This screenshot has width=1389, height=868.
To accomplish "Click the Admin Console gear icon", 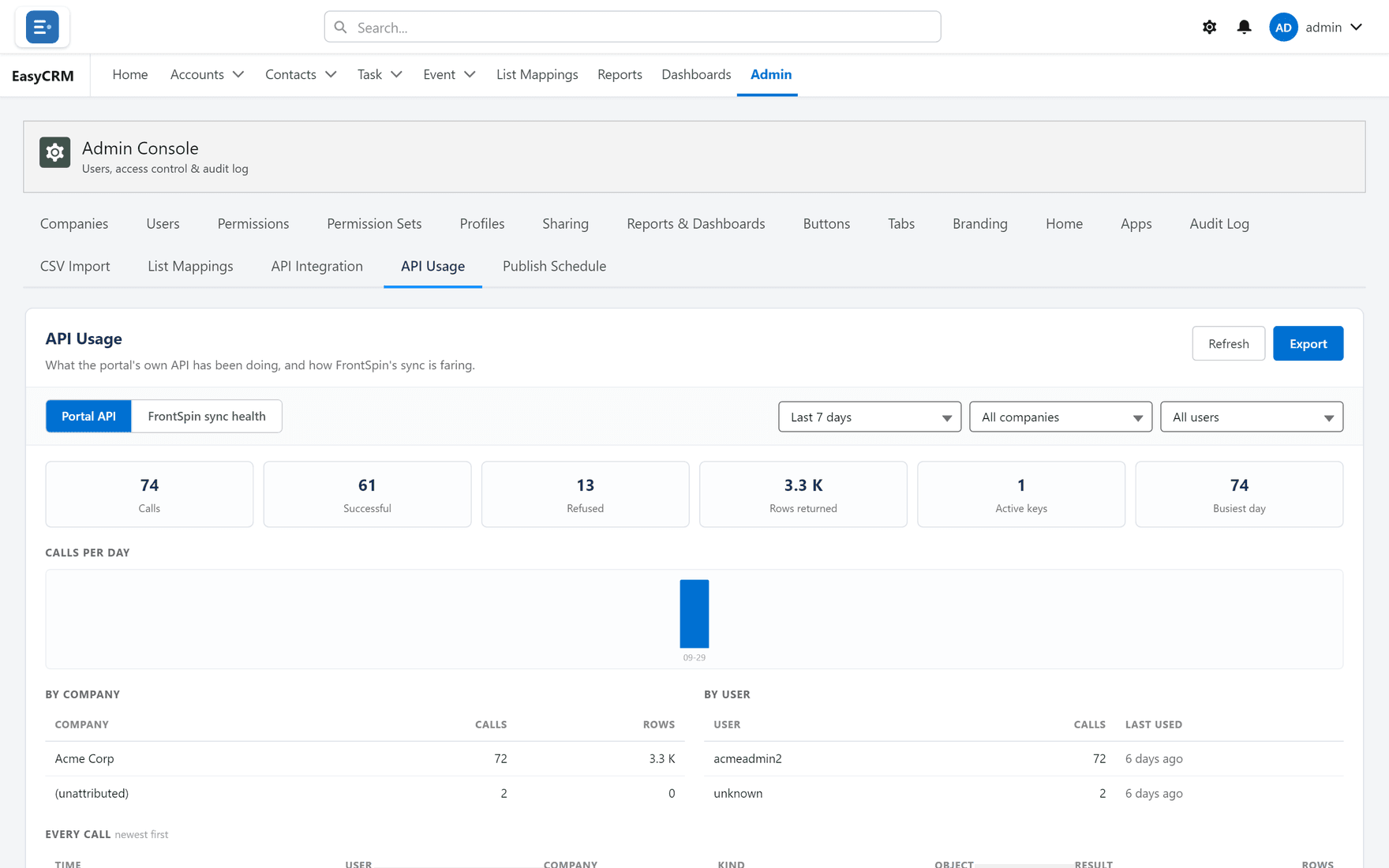I will click(x=55, y=152).
